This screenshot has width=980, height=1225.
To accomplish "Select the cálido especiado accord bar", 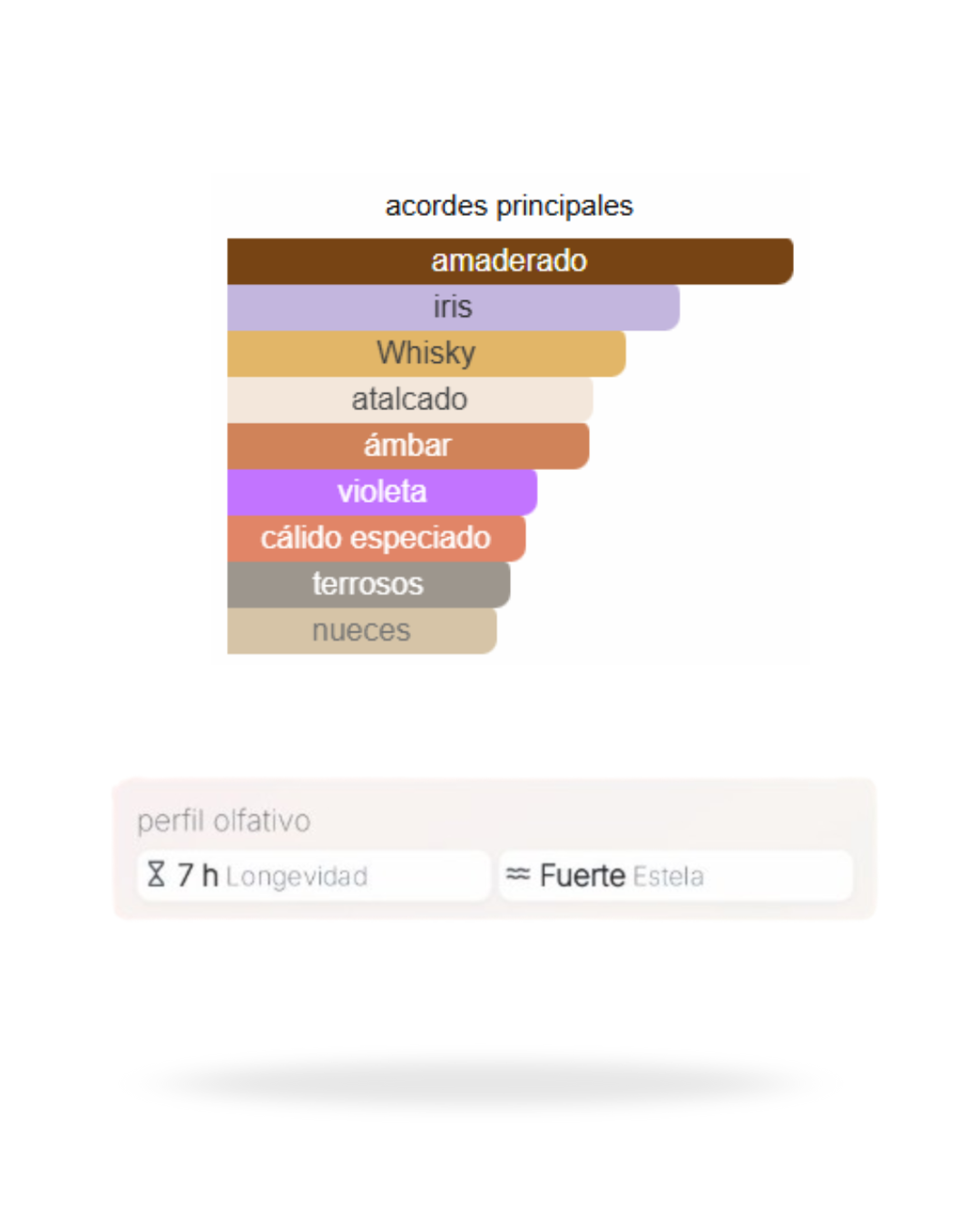I will click(x=376, y=538).
